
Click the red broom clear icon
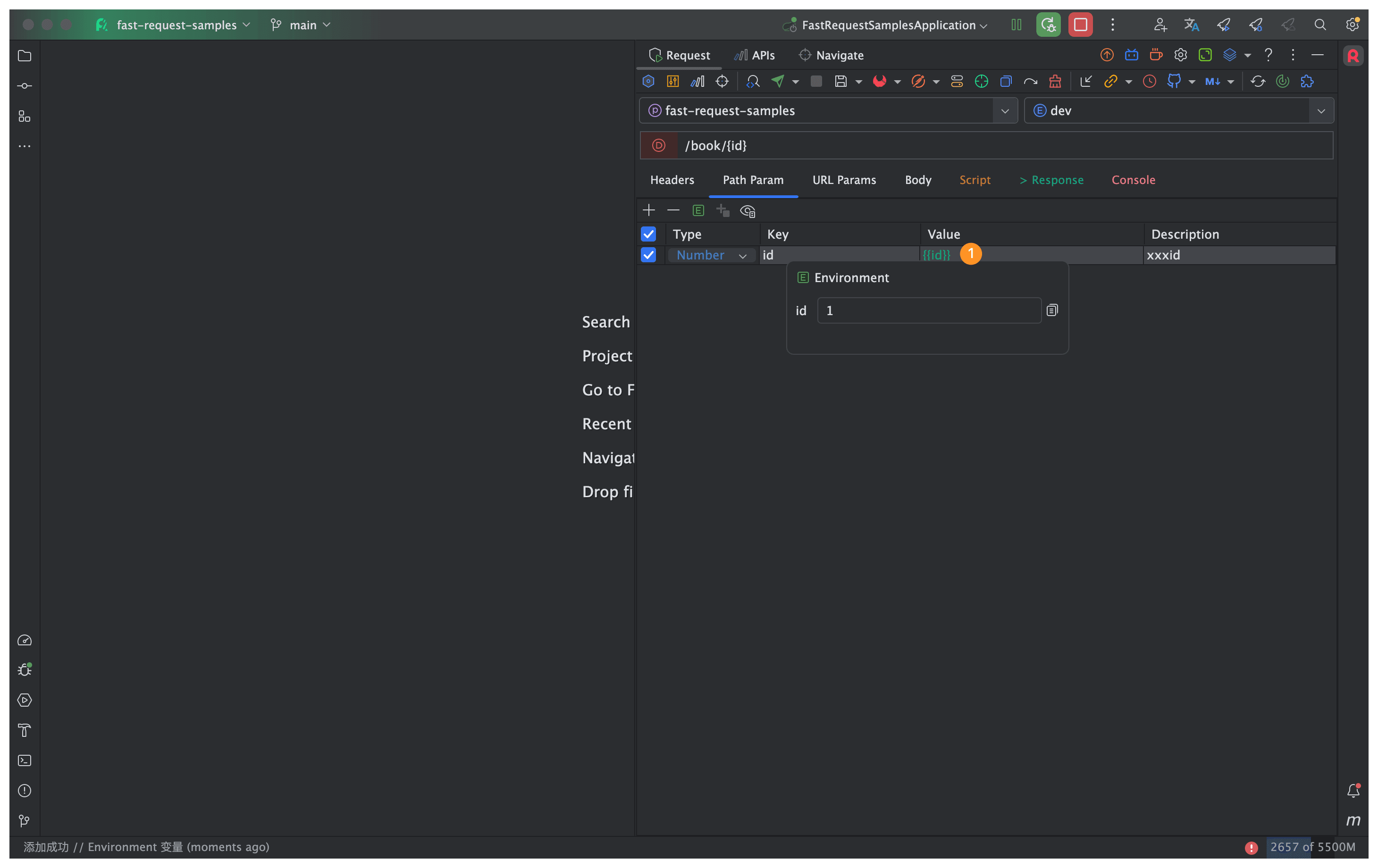coord(1055,81)
